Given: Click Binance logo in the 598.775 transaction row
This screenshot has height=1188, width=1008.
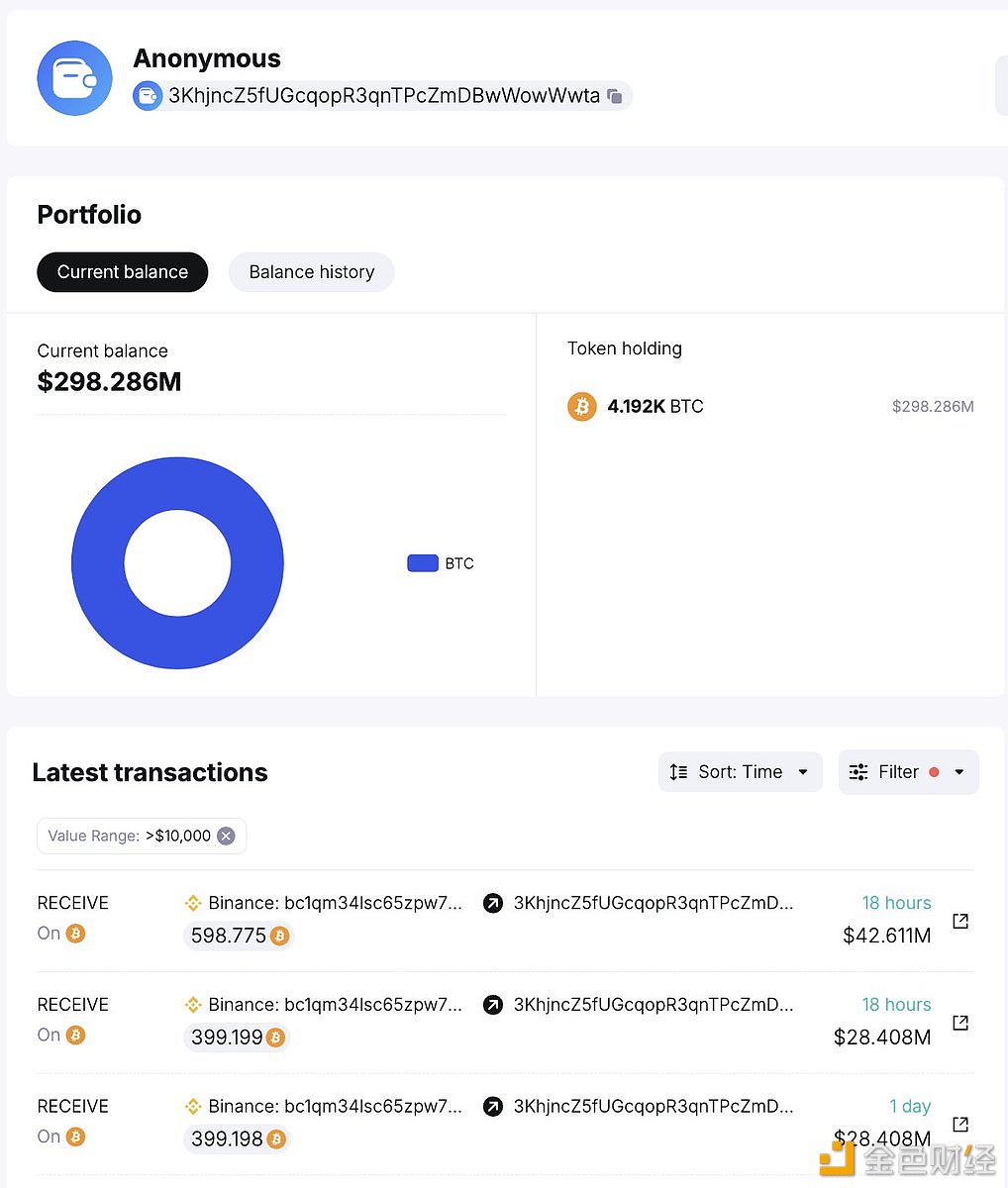Looking at the screenshot, I should 193,903.
